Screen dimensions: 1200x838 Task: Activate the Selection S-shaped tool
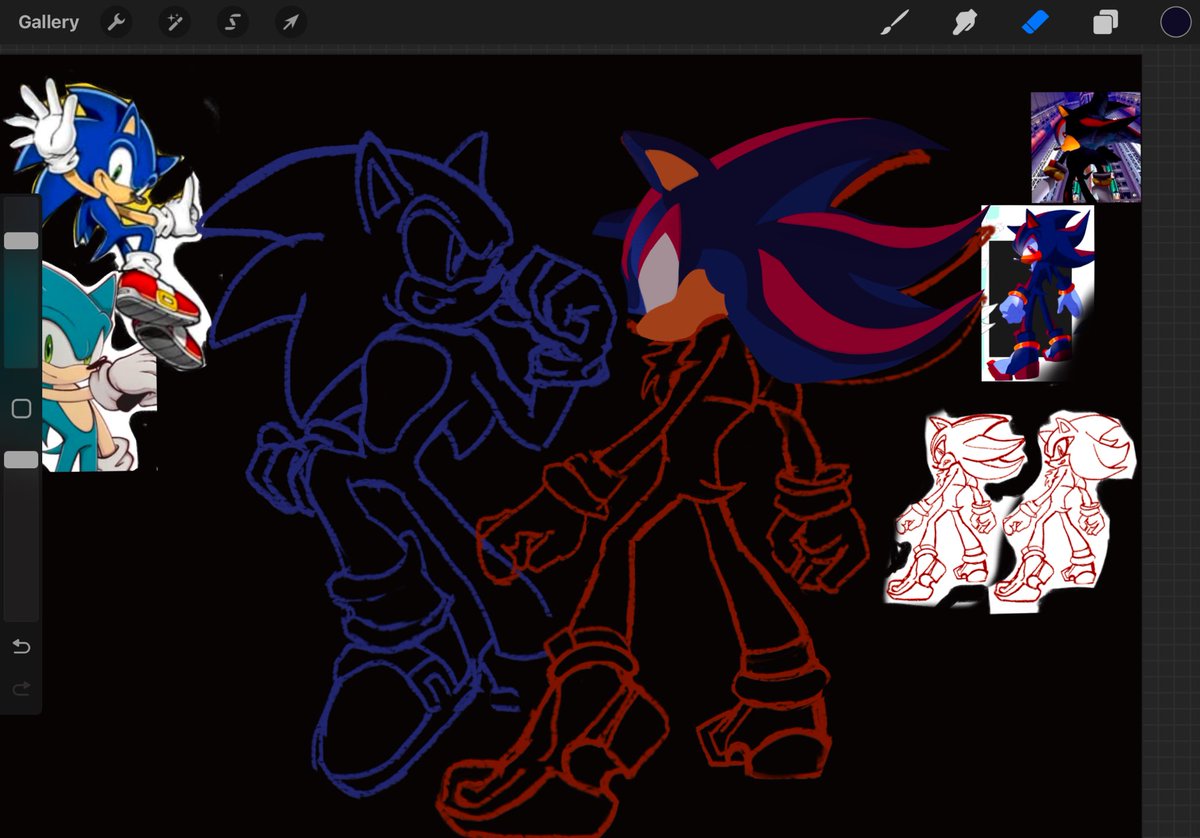(233, 22)
